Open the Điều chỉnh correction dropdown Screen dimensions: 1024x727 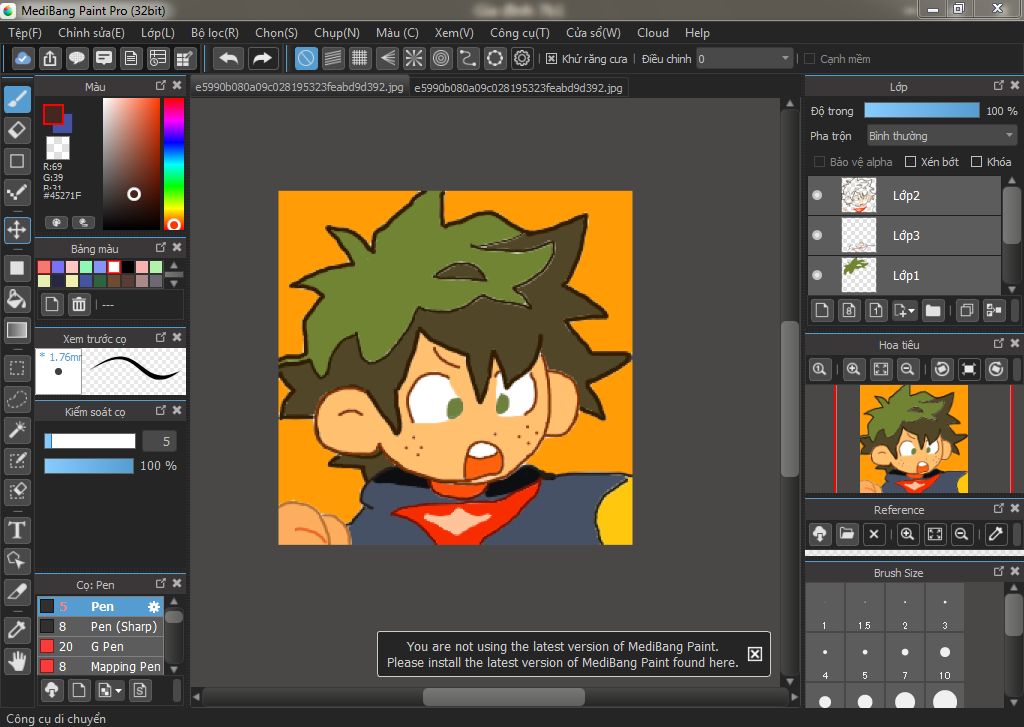744,59
